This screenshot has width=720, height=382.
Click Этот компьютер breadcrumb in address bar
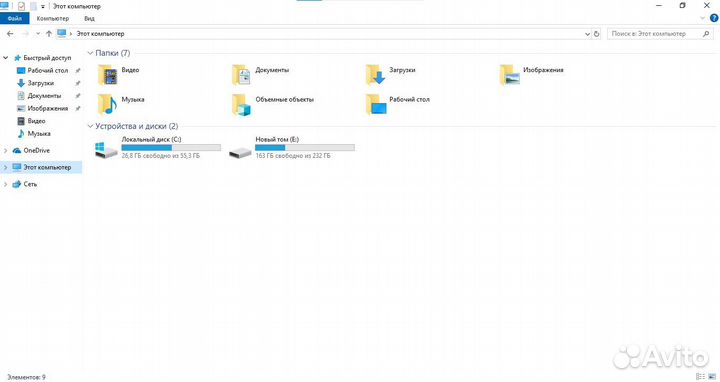coord(100,34)
